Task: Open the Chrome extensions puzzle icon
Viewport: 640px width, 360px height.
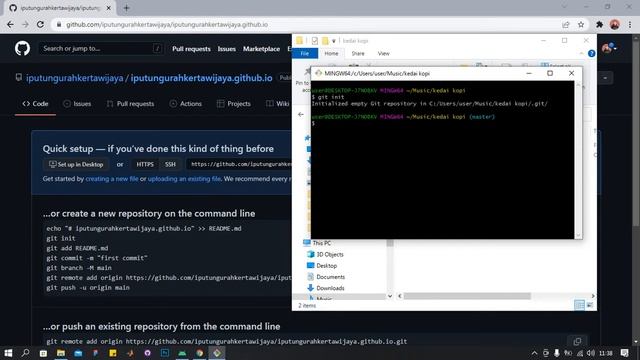Action: tap(599, 24)
